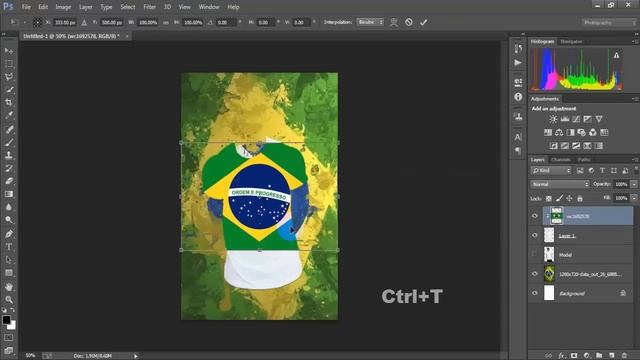
Task: Close the Untitled-1 document tab
Action: coord(127,36)
